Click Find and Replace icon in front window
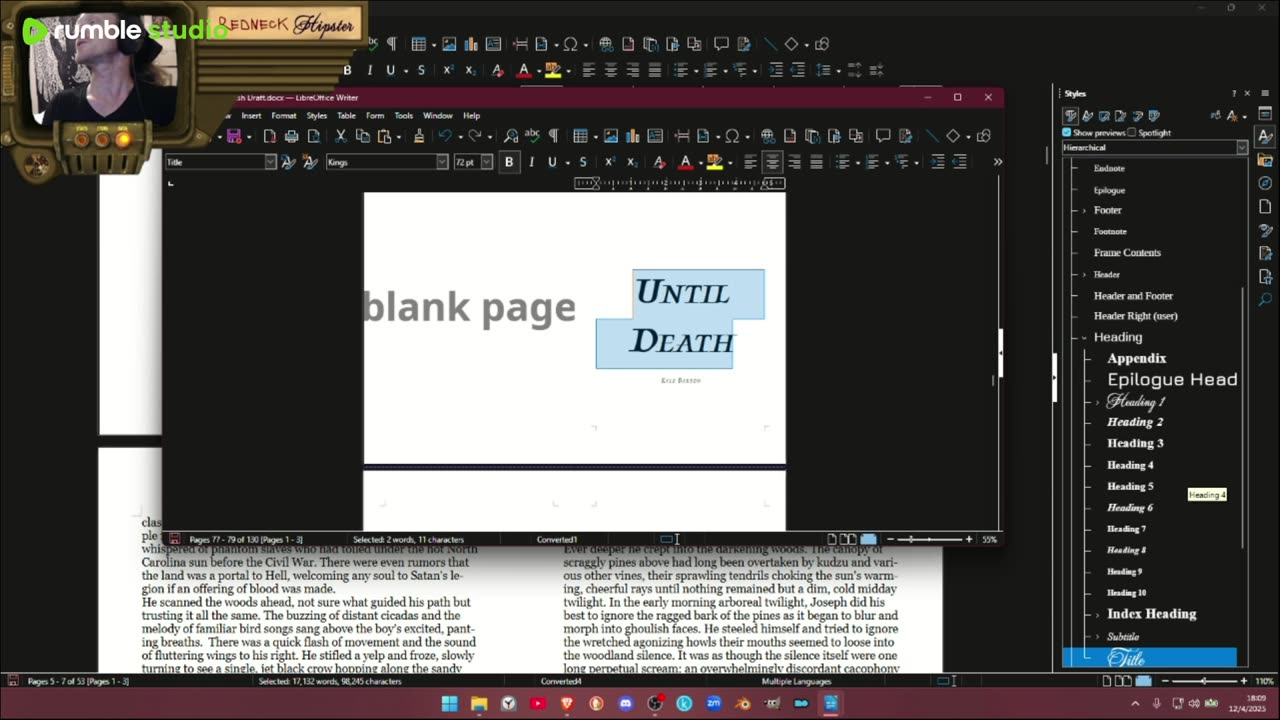Image resolution: width=1280 pixels, height=720 pixels. pos(511,136)
